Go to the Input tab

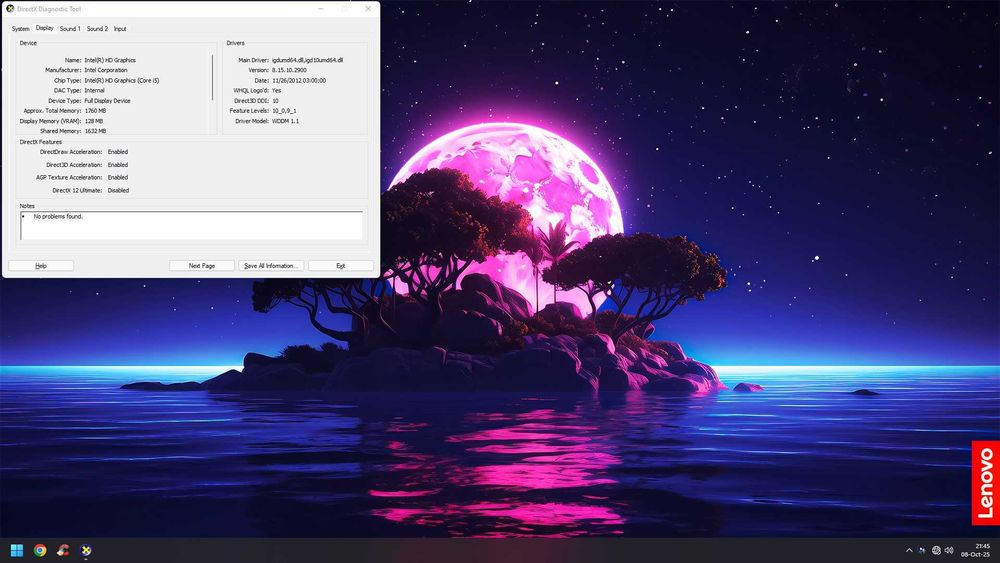click(x=120, y=29)
